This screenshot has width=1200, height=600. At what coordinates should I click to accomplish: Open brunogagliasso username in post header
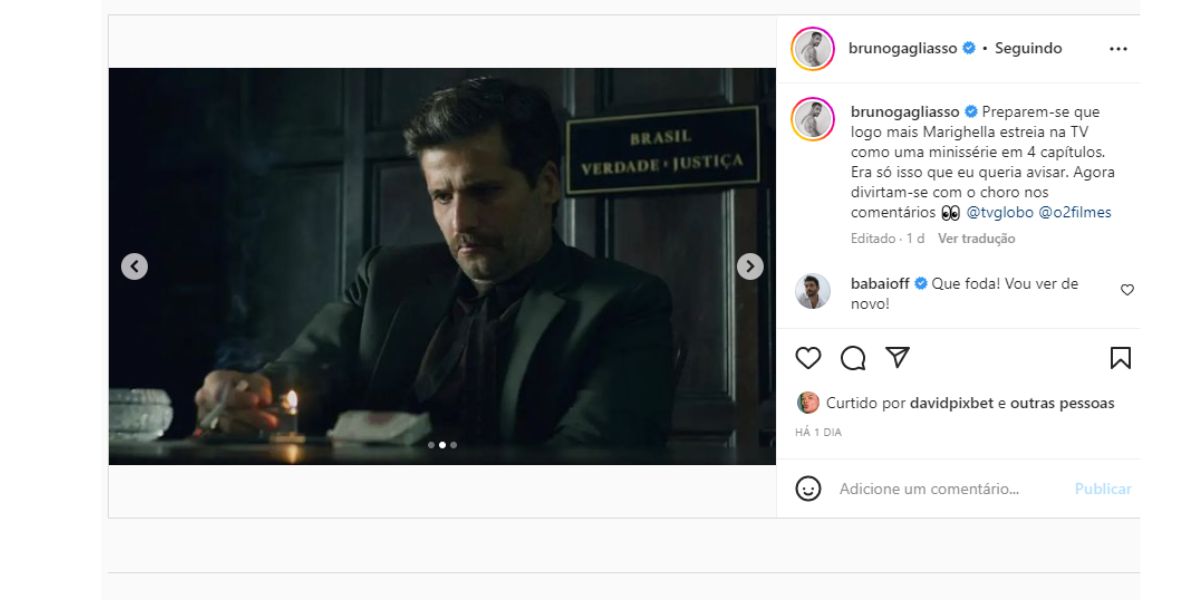tap(904, 48)
